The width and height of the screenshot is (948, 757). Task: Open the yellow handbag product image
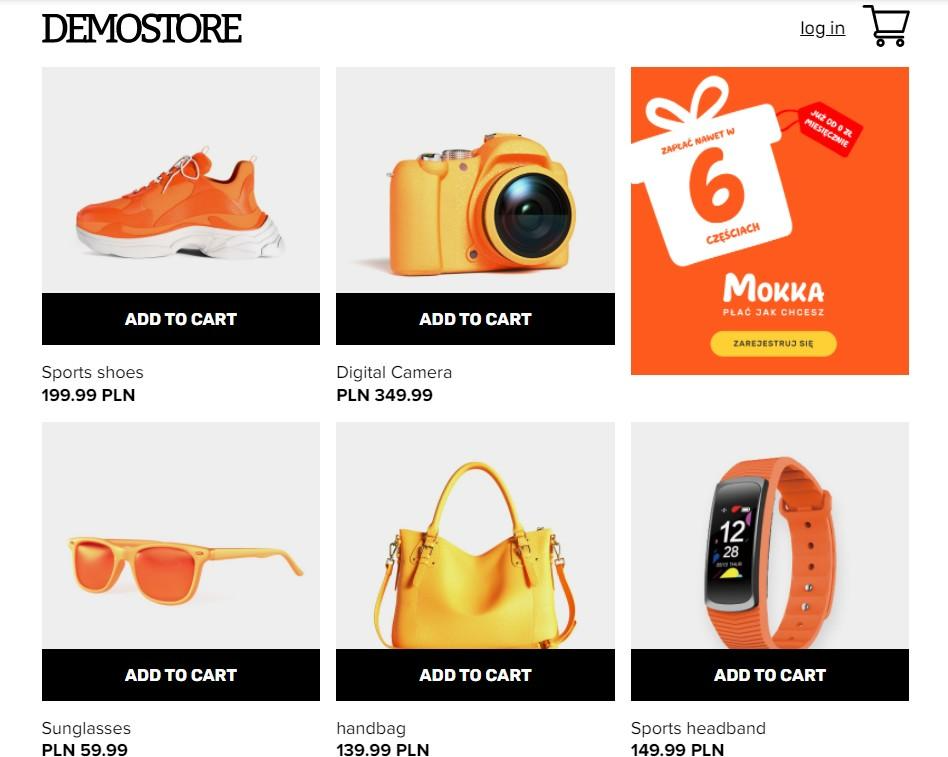475,536
